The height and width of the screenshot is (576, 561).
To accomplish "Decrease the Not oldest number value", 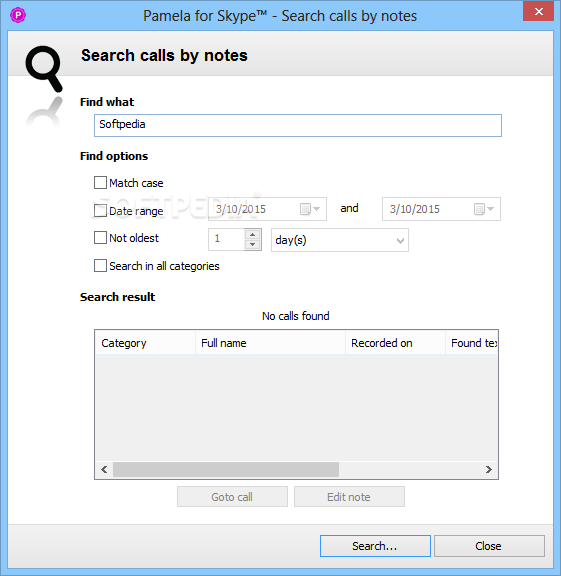I will pos(252,245).
